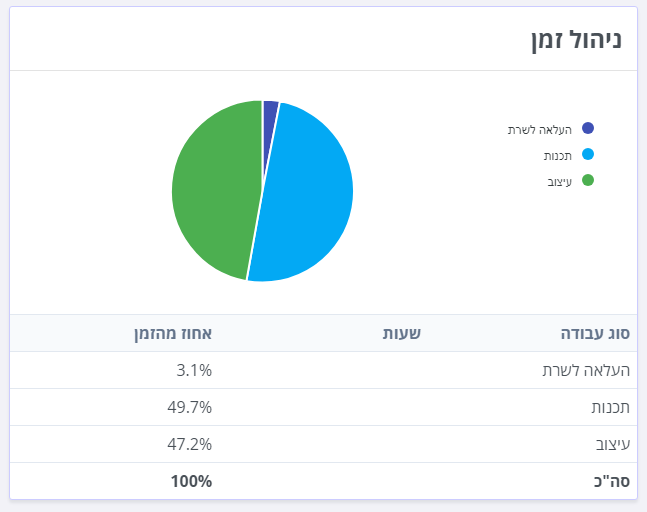The image size is (647, 512).
Task: Toggle the תכנות legend label
Action: (557, 156)
